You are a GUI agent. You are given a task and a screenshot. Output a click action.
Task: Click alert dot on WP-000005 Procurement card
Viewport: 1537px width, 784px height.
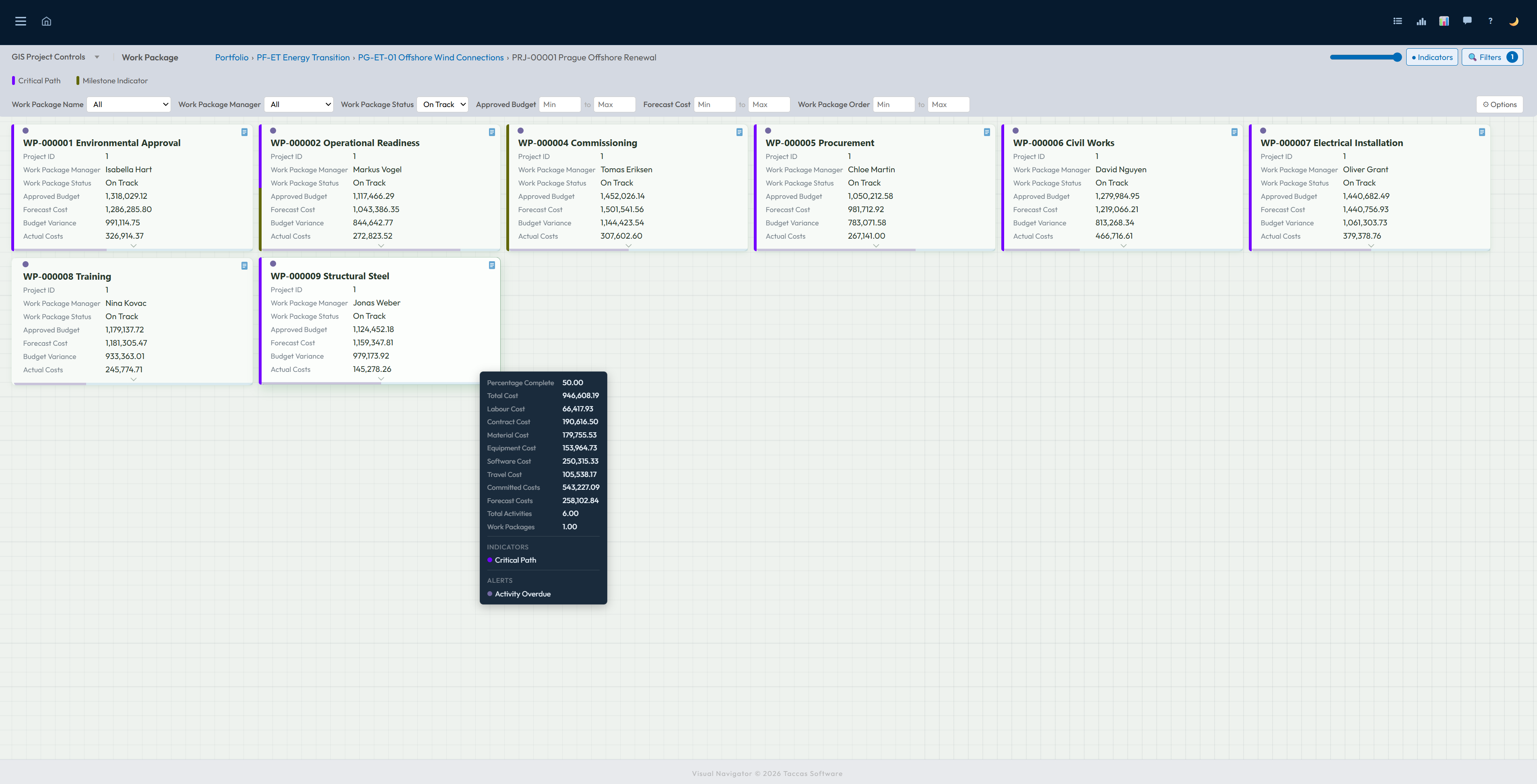769,131
